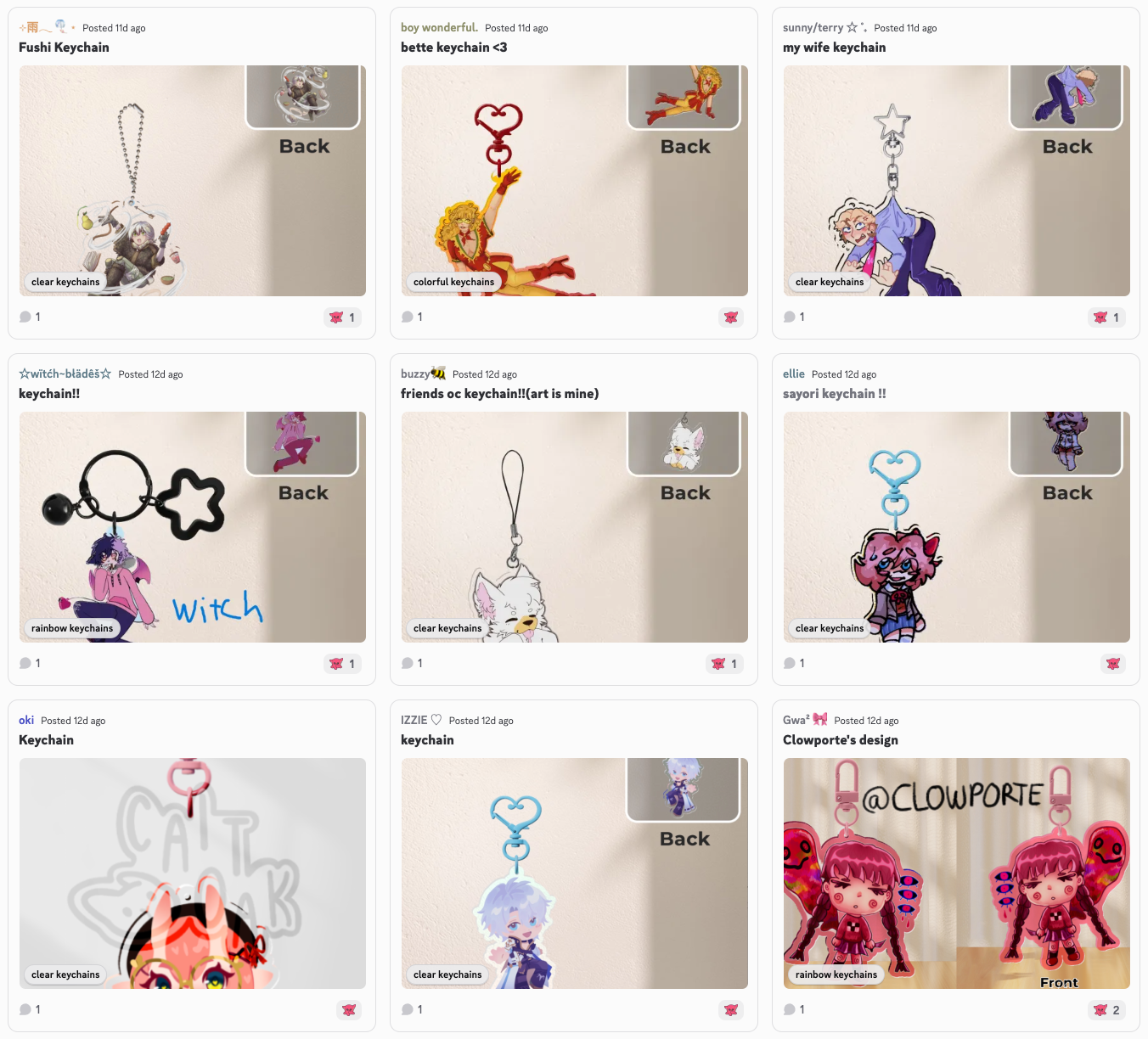The width and height of the screenshot is (1148, 1039).
Task: Like the bette keychain post
Action: (731, 317)
